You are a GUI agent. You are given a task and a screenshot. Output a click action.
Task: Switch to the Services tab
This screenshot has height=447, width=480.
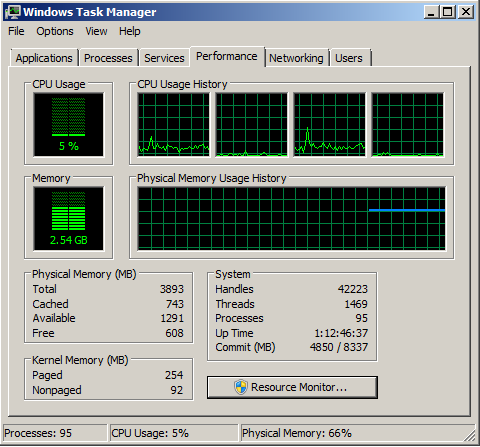pos(164,58)
